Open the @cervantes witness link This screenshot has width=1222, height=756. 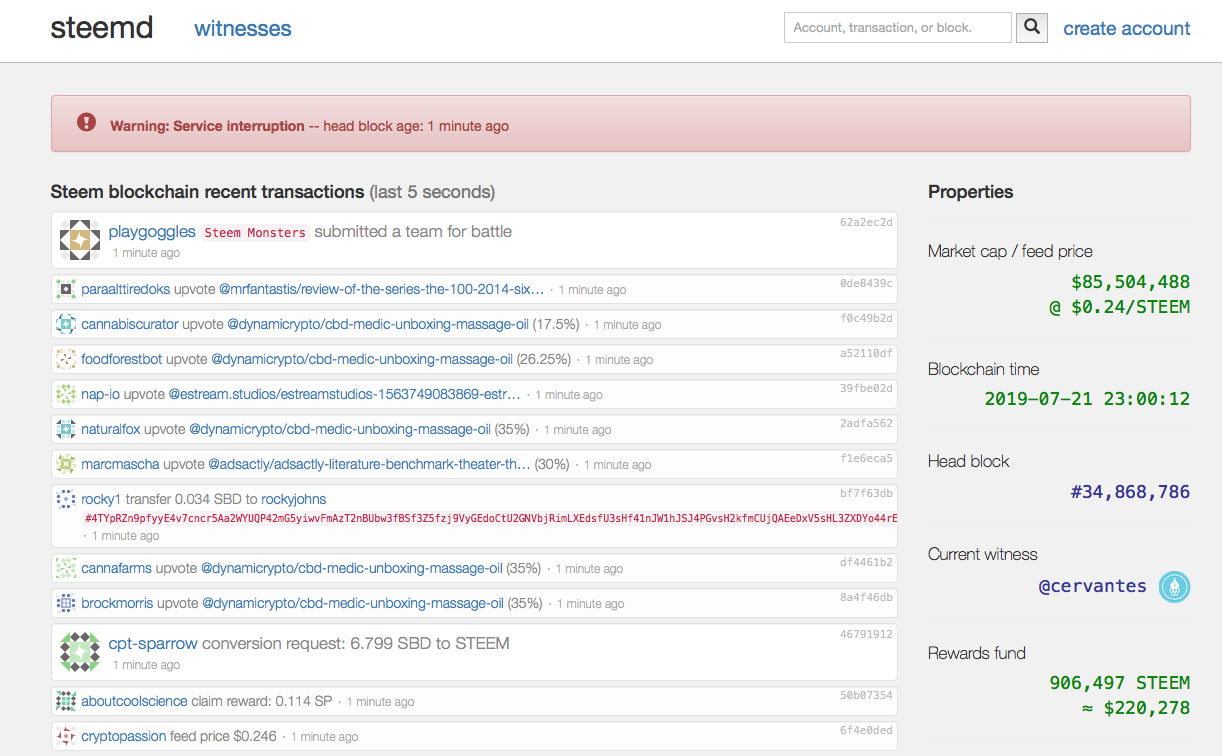click(1093, 586)
